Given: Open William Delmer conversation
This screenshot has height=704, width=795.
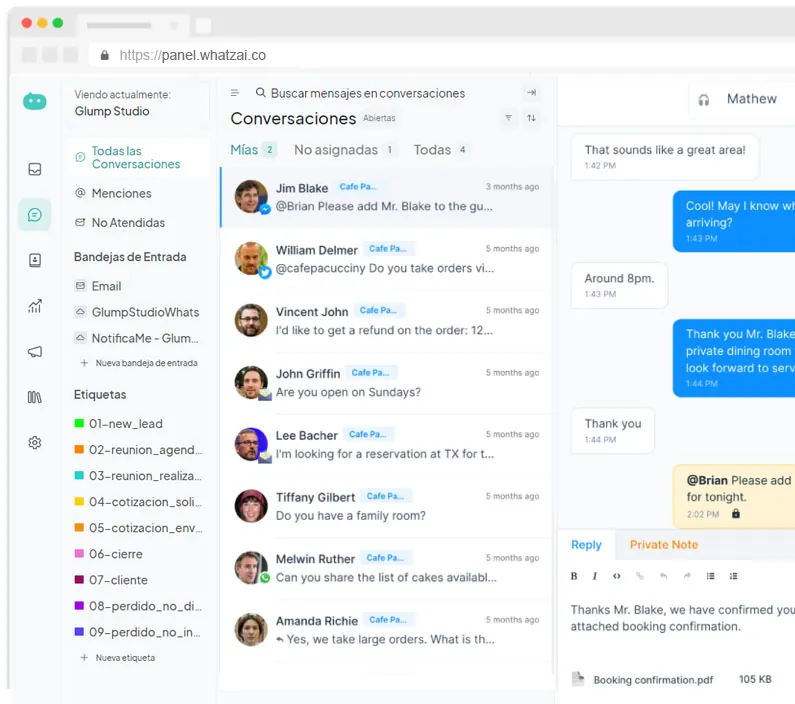Looking at the screenshot, I should coord(386,259).
